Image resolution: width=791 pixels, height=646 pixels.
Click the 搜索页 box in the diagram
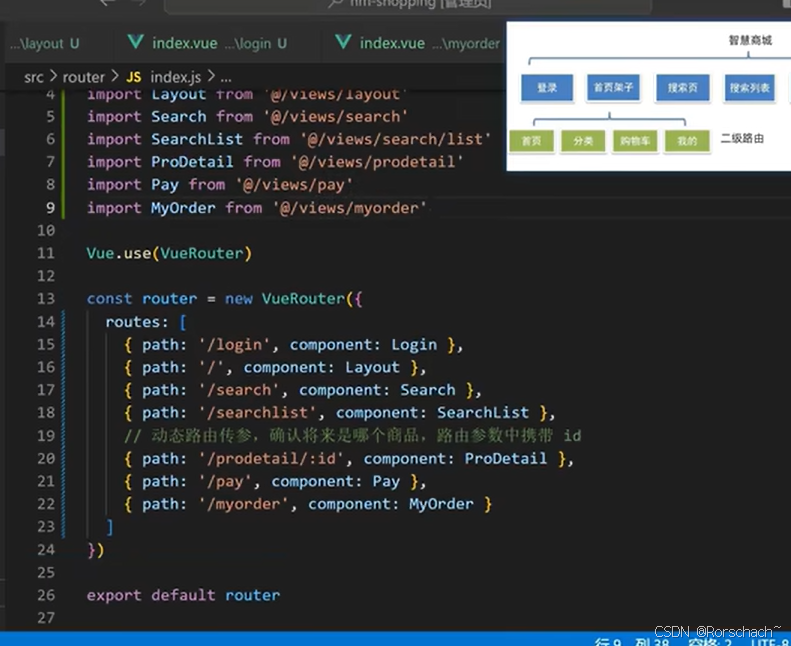(x=683, y=88)
